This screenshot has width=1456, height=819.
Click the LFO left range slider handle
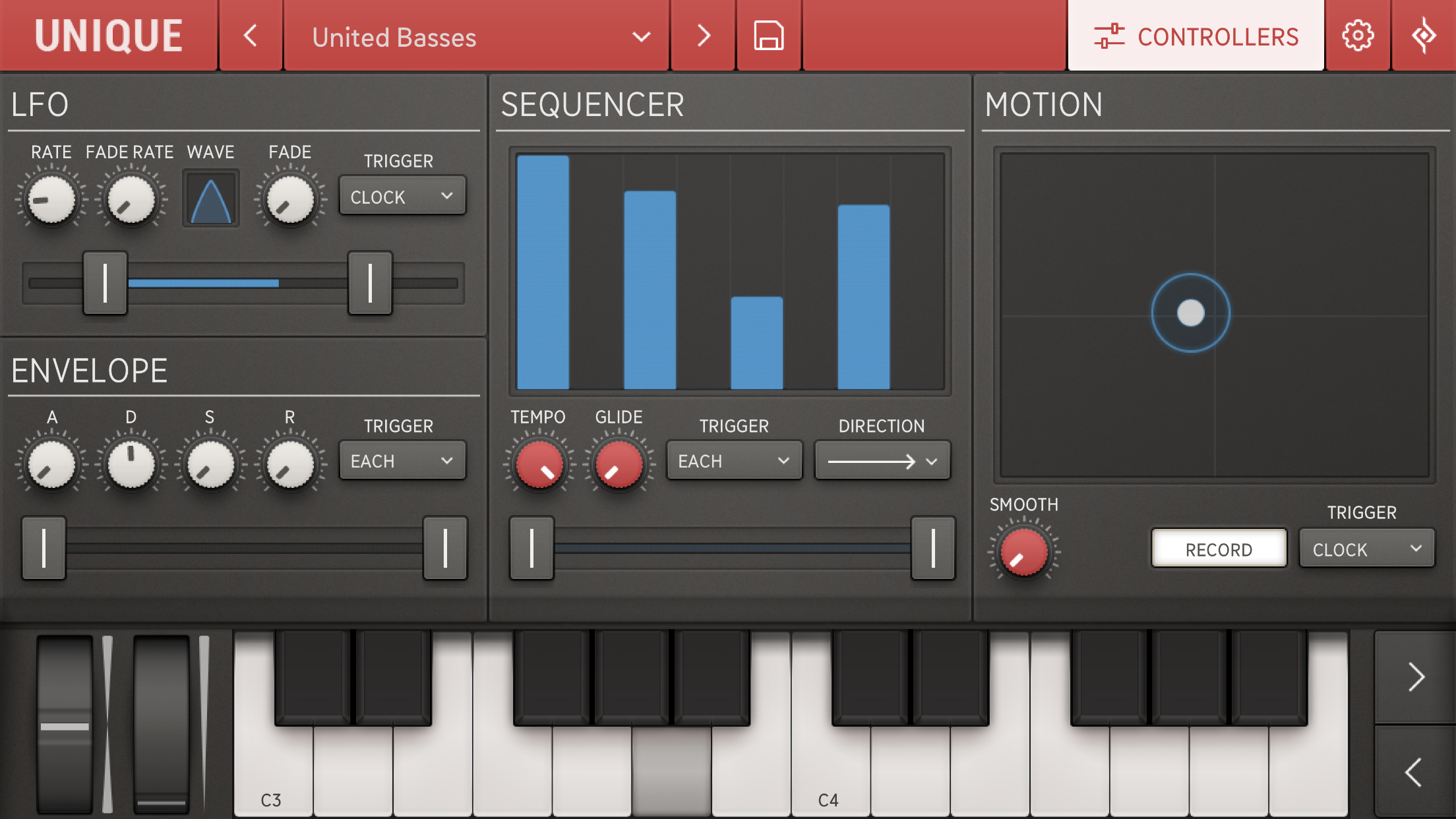[106, 283]
